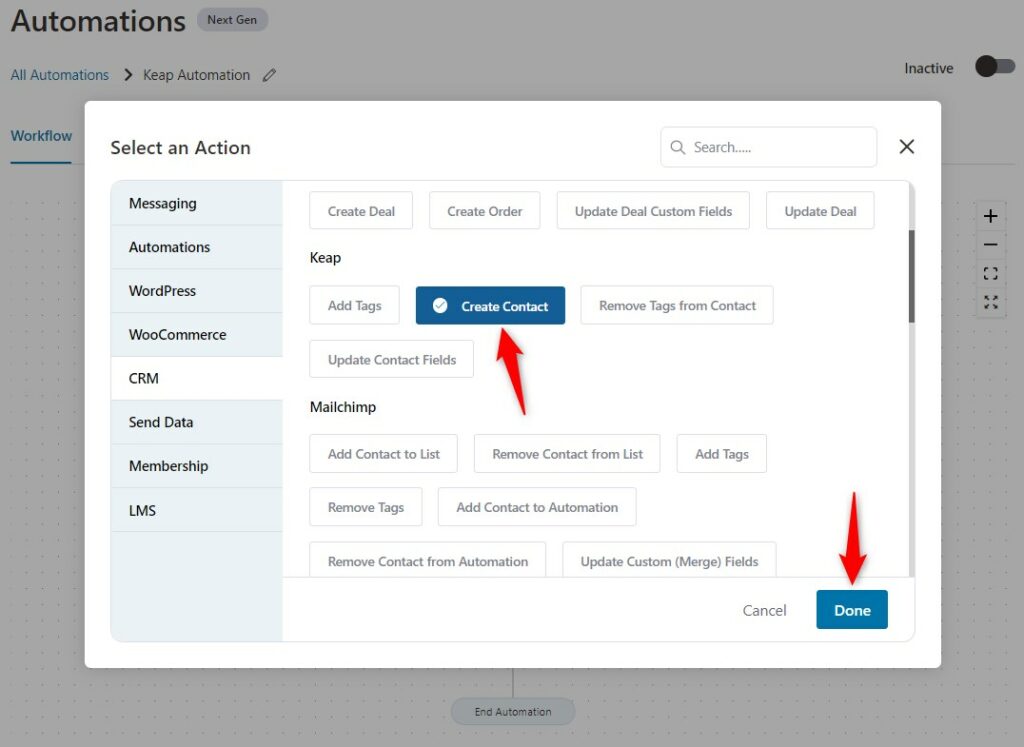Select Remove Contact from Automation action
Viewport: 1024px width, 747px height.
tap(428, 560)
